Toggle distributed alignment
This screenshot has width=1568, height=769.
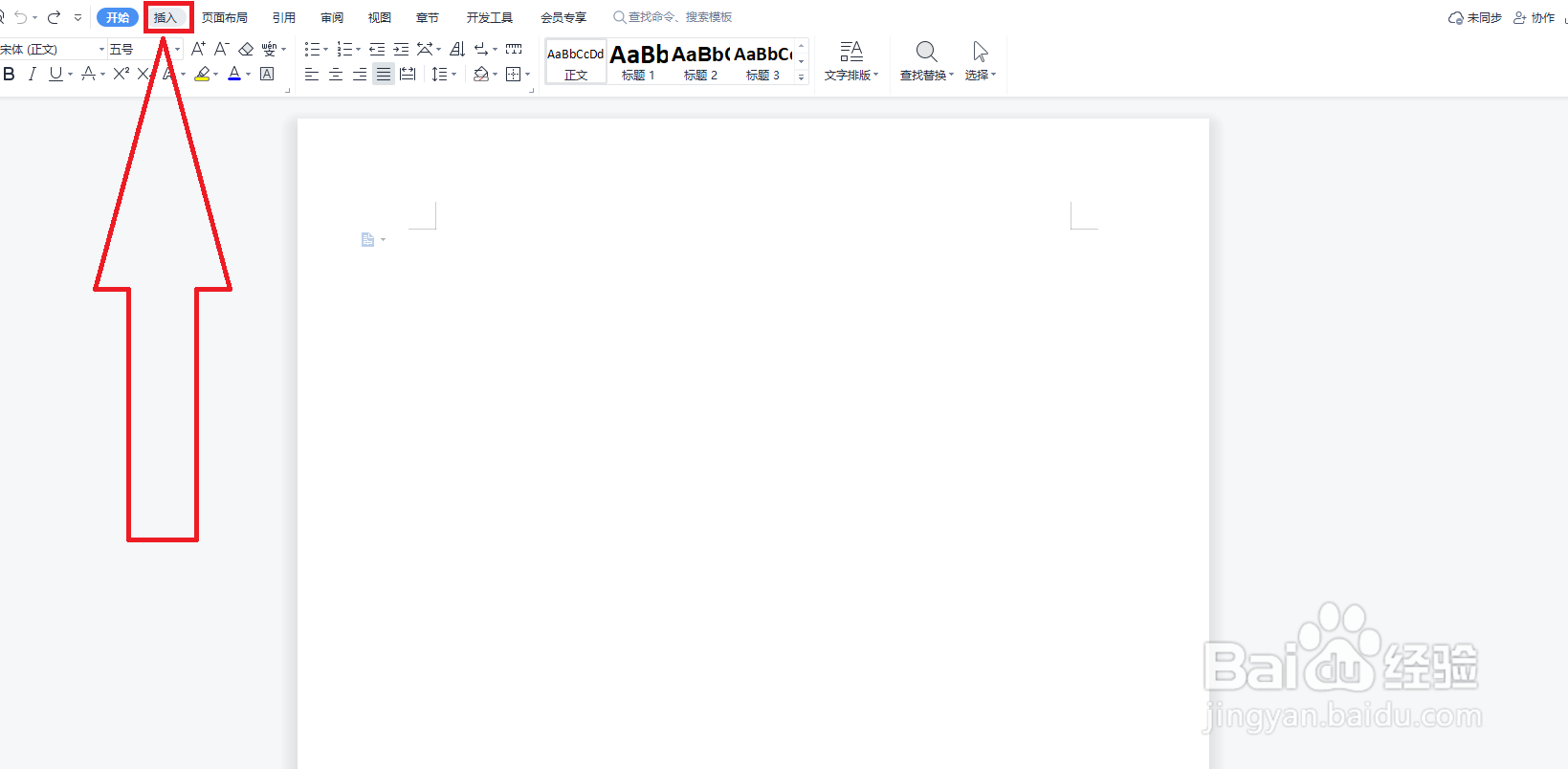tap(408, 74)
